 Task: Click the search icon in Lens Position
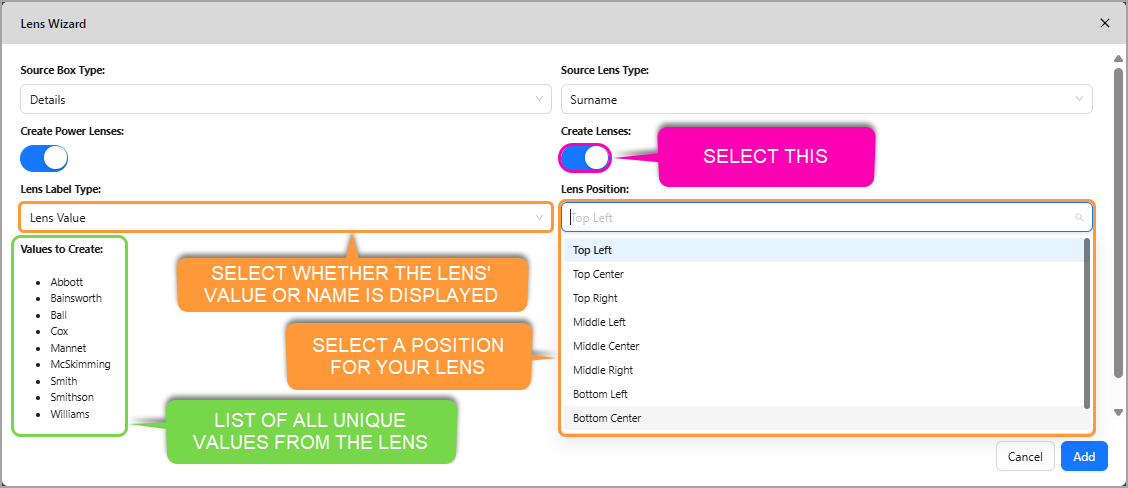tap(1079, 217)
